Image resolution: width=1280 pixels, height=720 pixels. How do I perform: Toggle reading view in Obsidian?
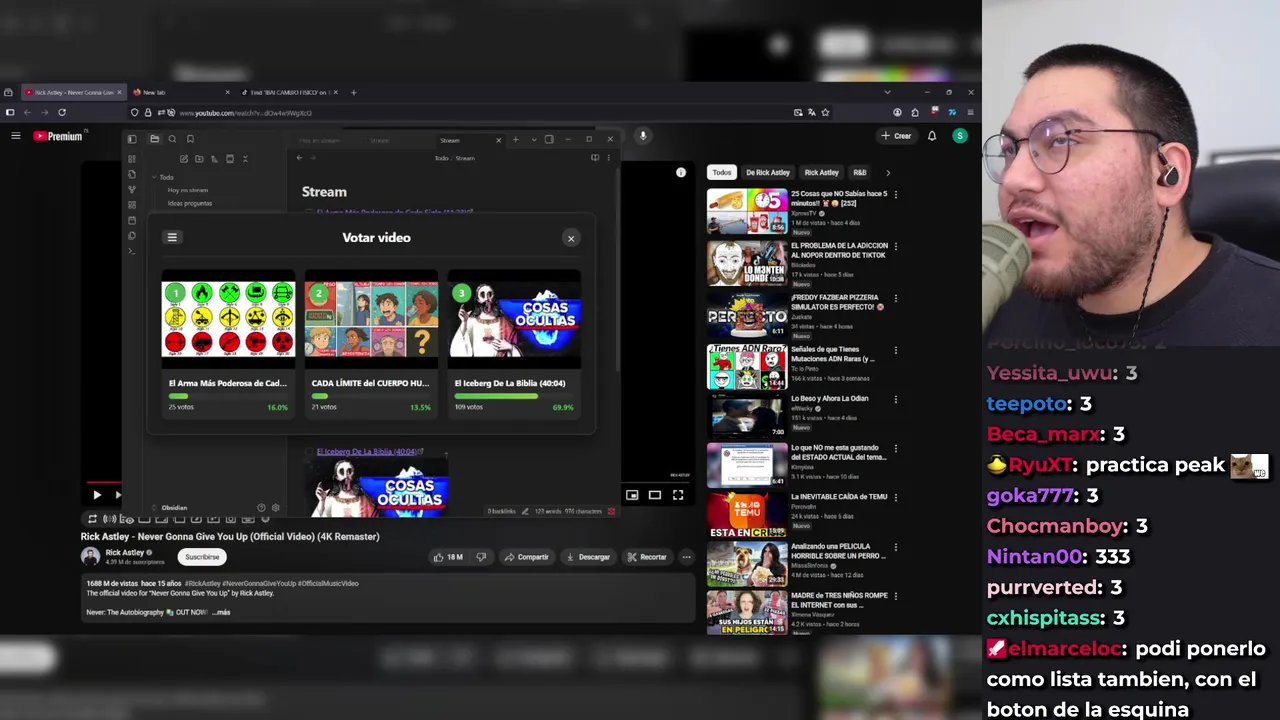(x=595, y=157)
